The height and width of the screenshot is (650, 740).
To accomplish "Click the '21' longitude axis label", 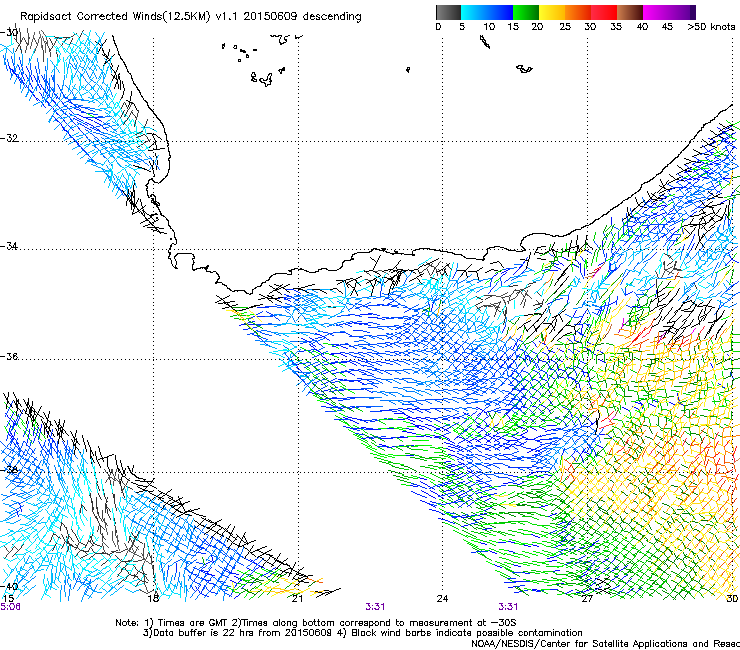I will tap(297, 599).
